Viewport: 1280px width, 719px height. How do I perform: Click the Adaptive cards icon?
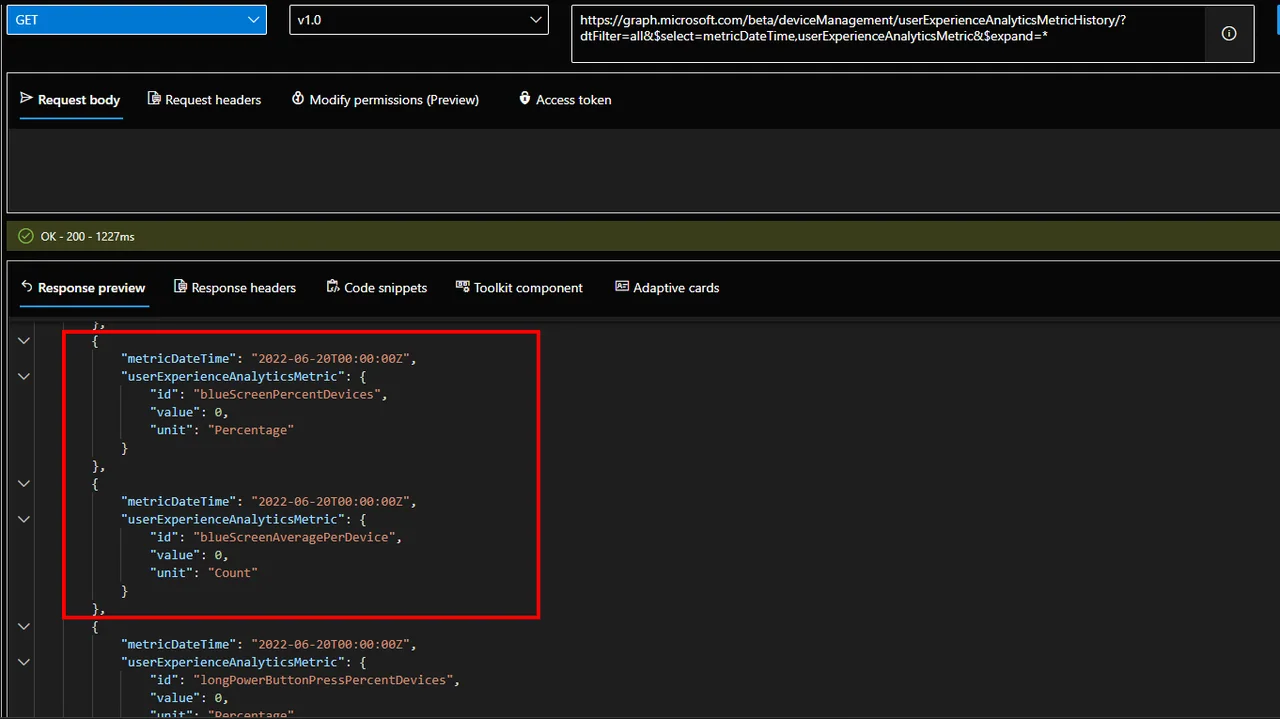[x=622, y=287]
